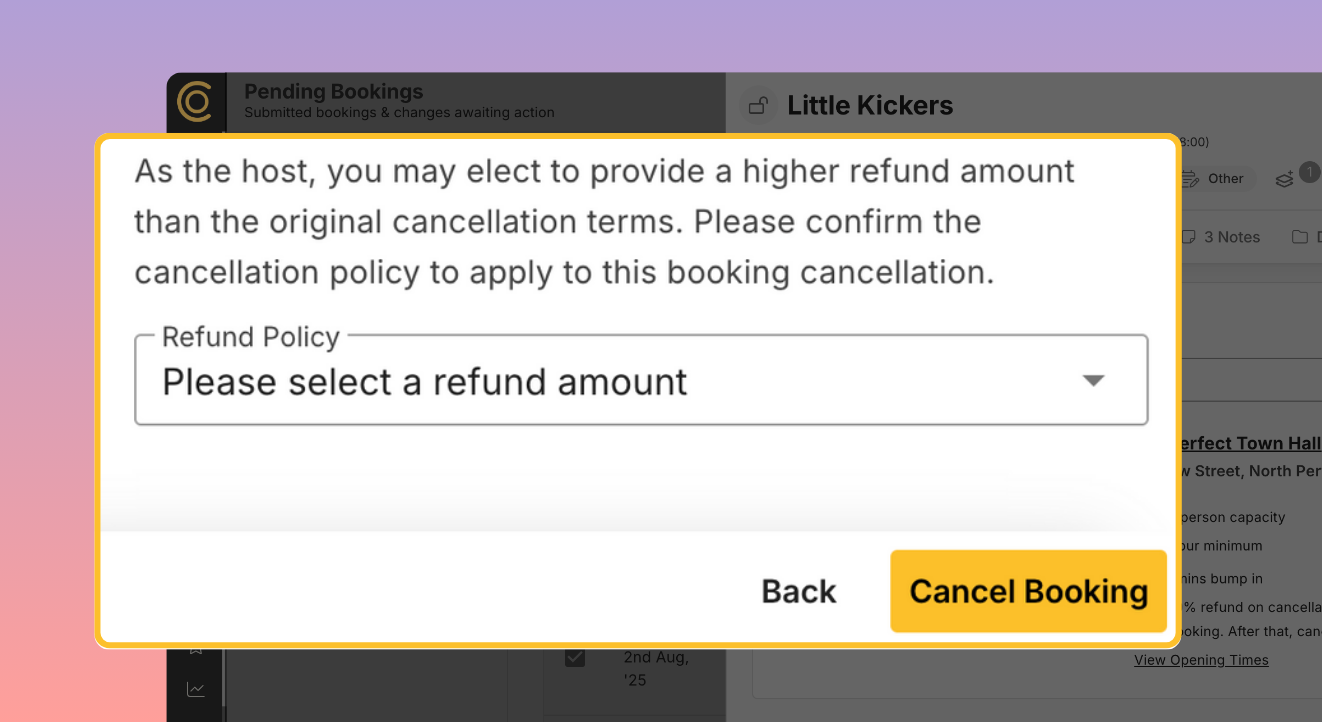Click the notification badge showing 1
The image size is (1322, 722).
1308,172
